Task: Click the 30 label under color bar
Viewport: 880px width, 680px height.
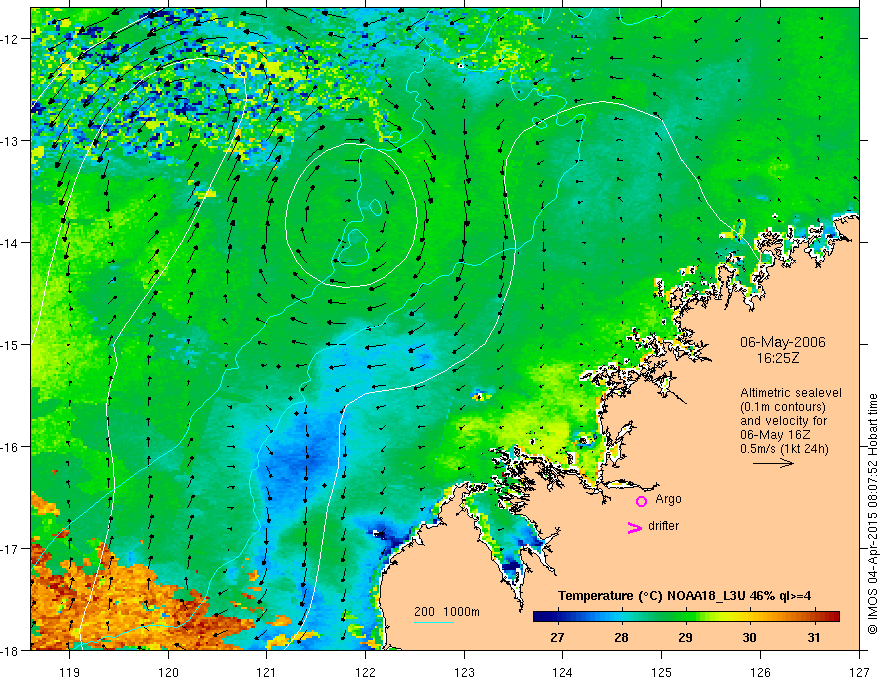Action: click(x=749, y=637)
